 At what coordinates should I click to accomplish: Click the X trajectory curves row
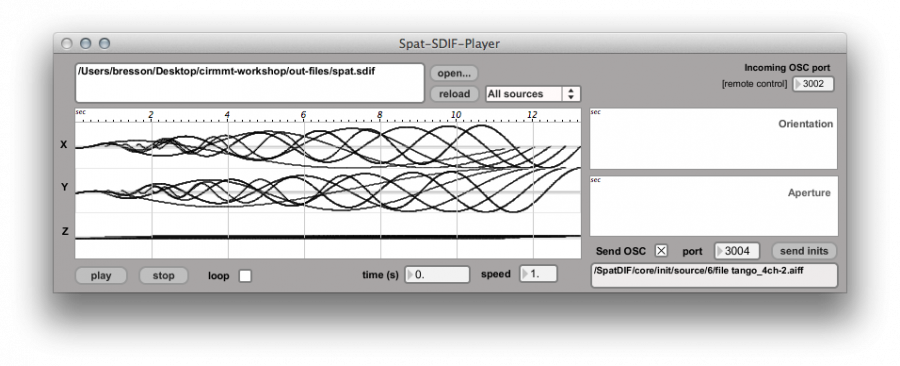pyautogui.click(x=328, y=146)
